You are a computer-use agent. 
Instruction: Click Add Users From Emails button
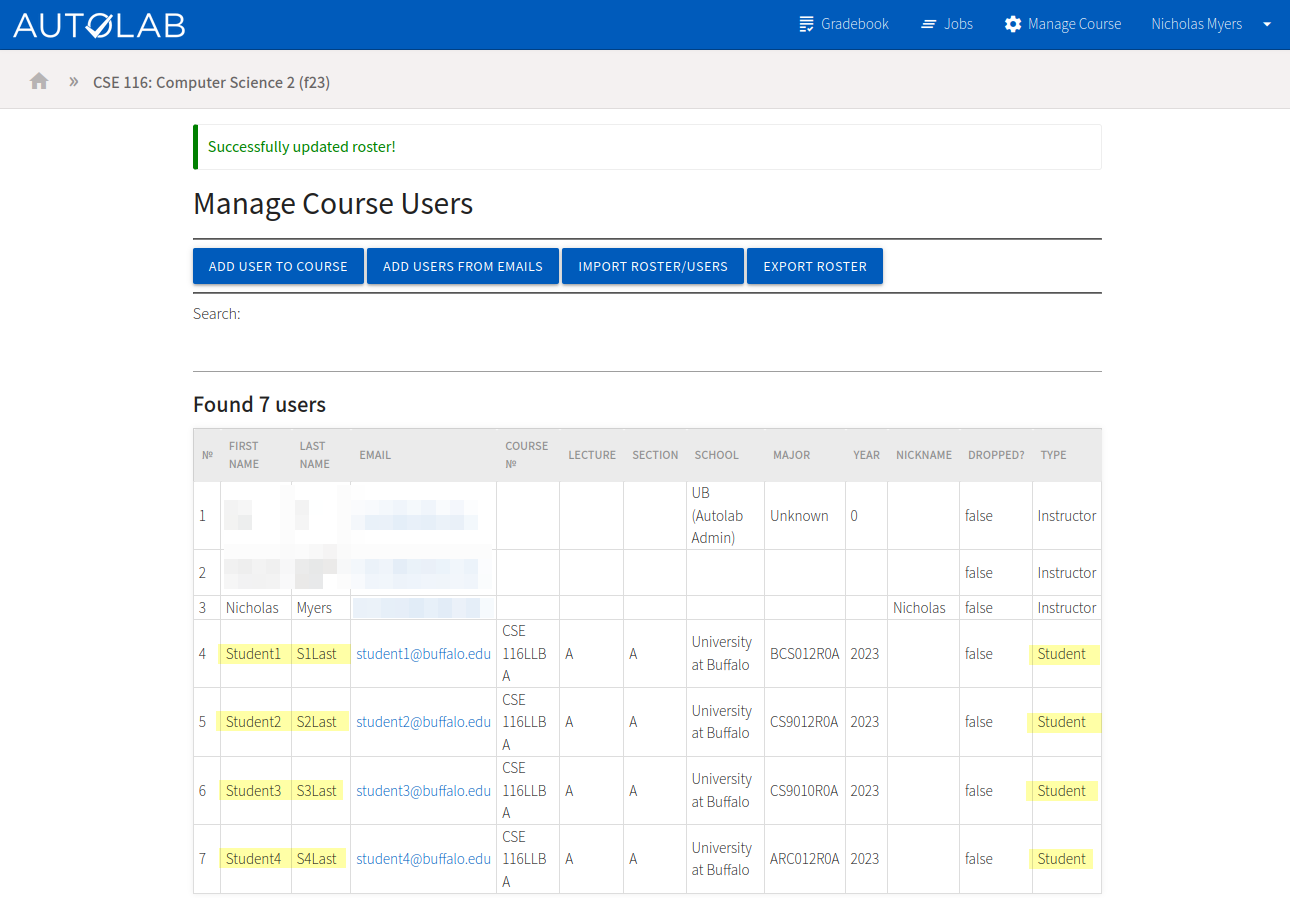click(x=463, y=266)
